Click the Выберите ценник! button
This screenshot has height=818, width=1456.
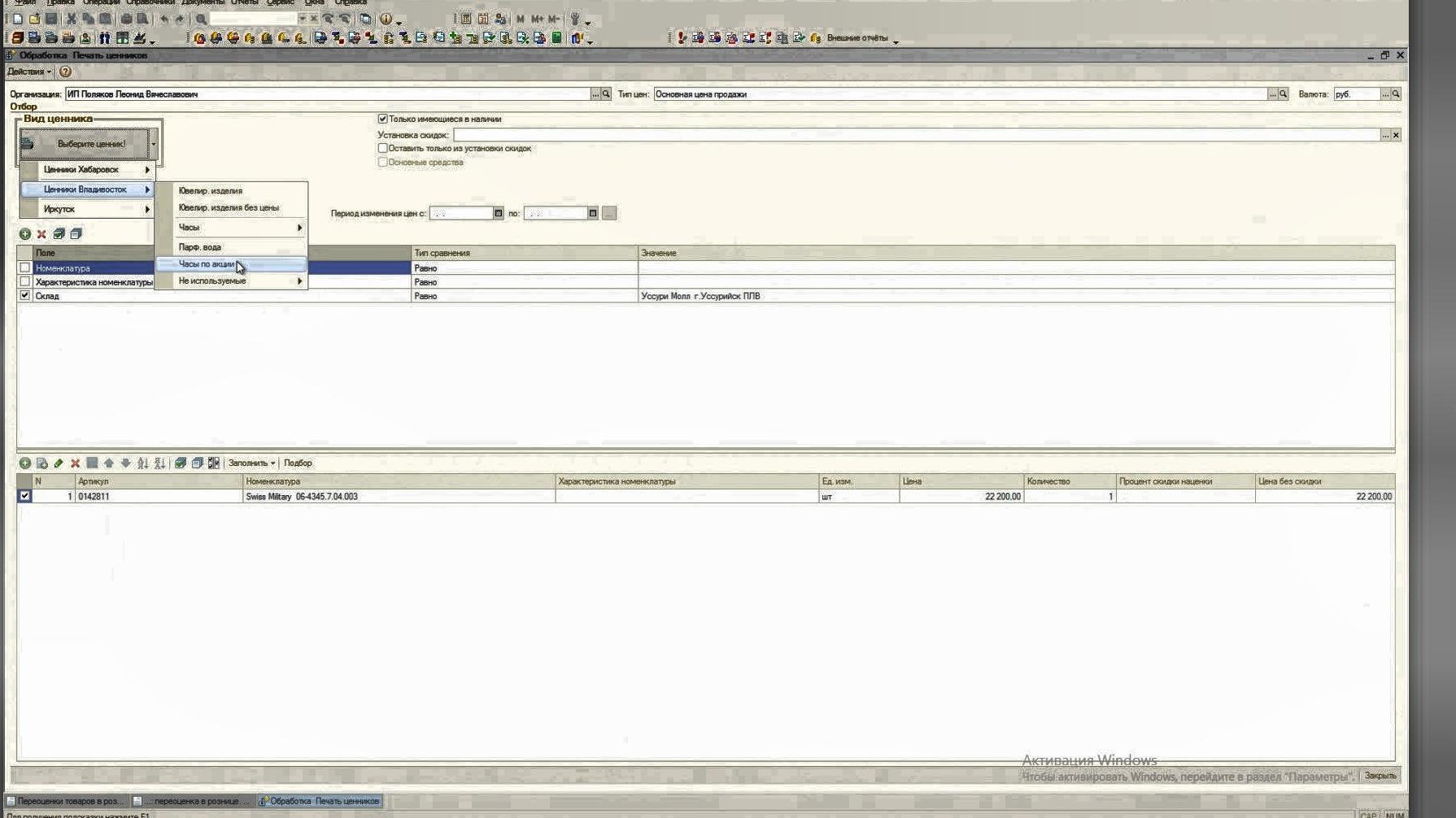point(85,144)
